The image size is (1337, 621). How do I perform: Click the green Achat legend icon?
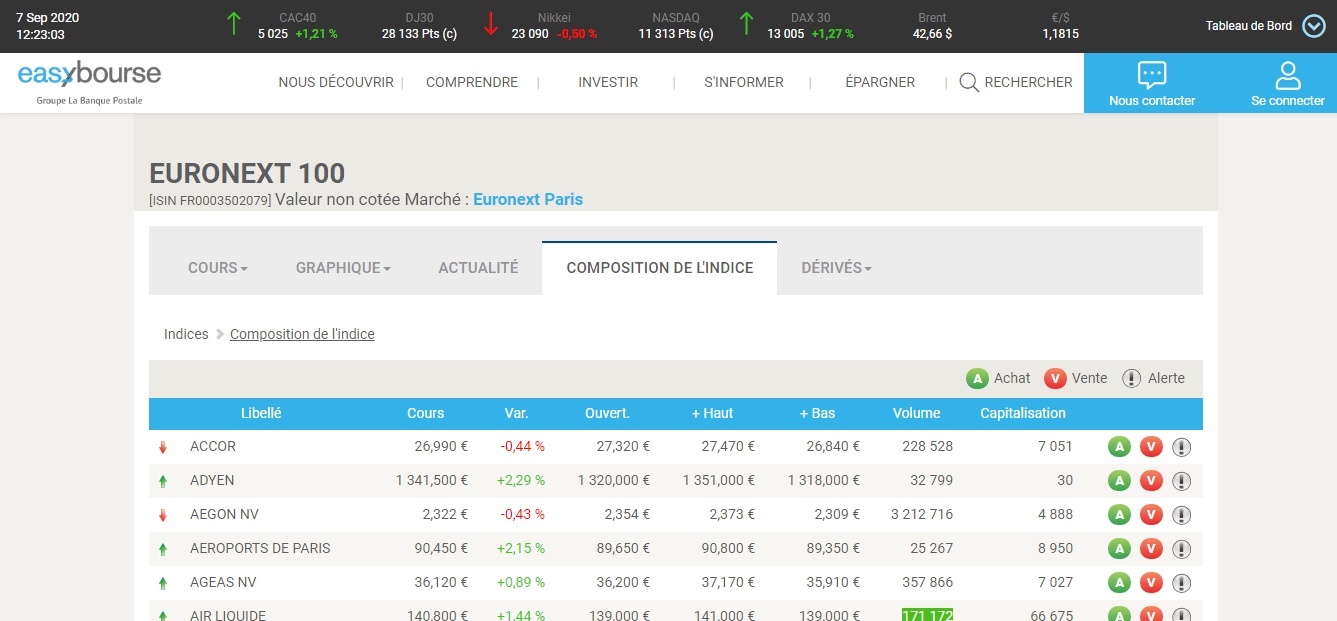point(977,379)
